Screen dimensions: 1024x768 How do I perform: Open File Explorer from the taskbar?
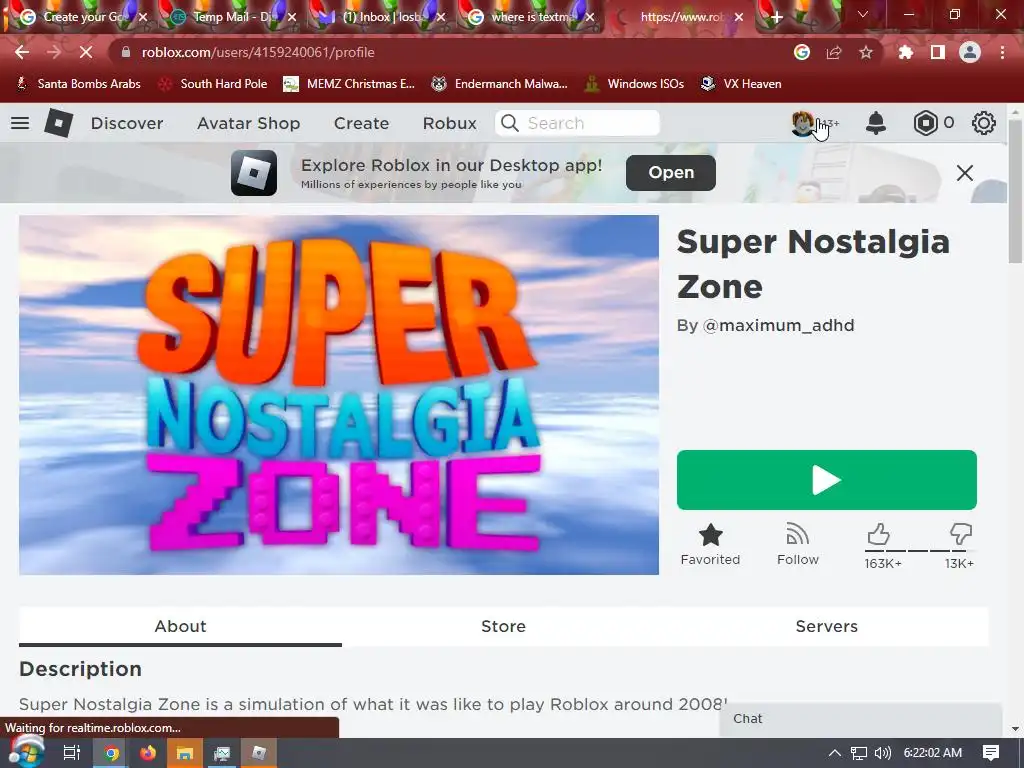(185, 752)
